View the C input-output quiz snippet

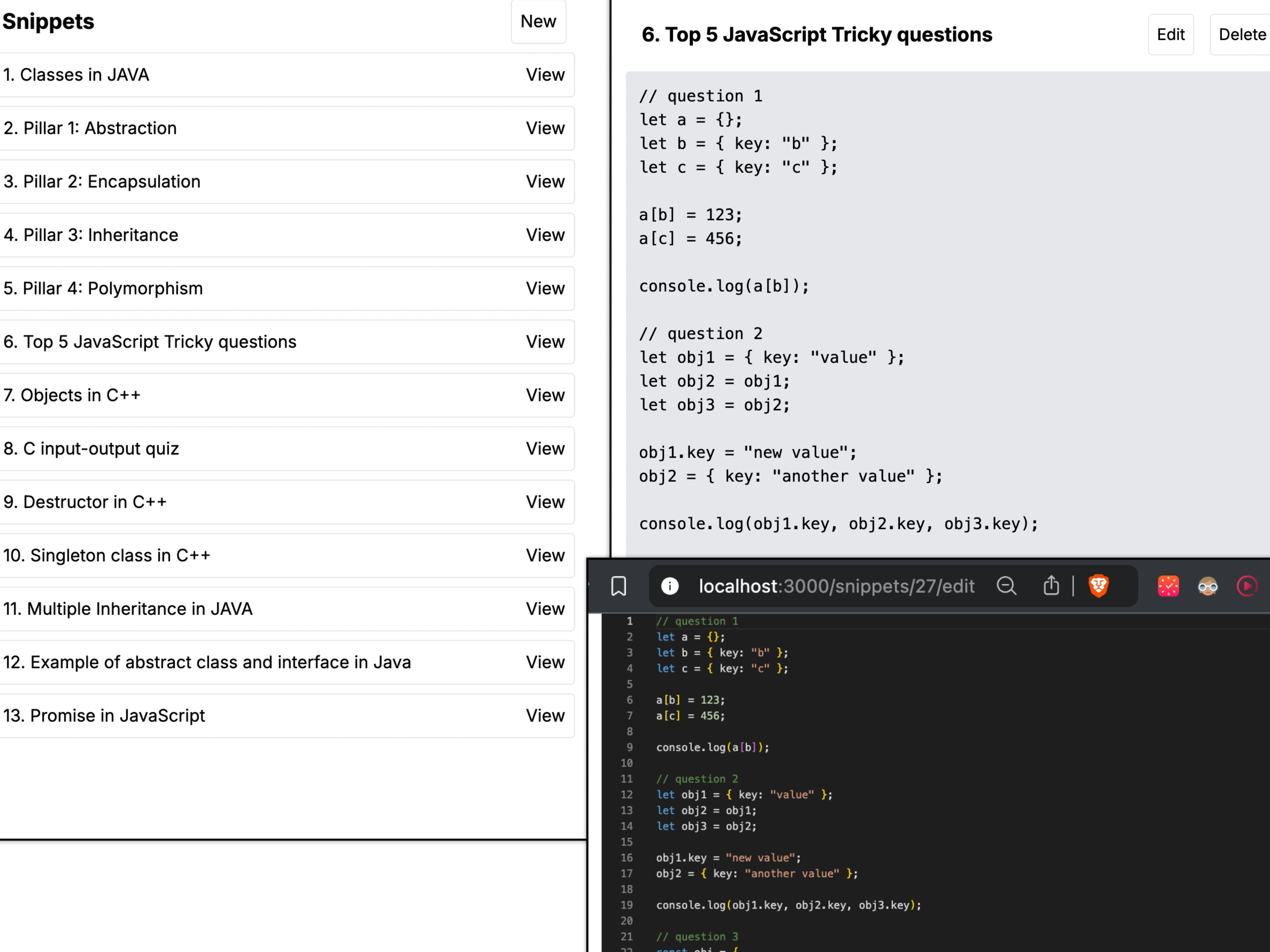point(545,448)
